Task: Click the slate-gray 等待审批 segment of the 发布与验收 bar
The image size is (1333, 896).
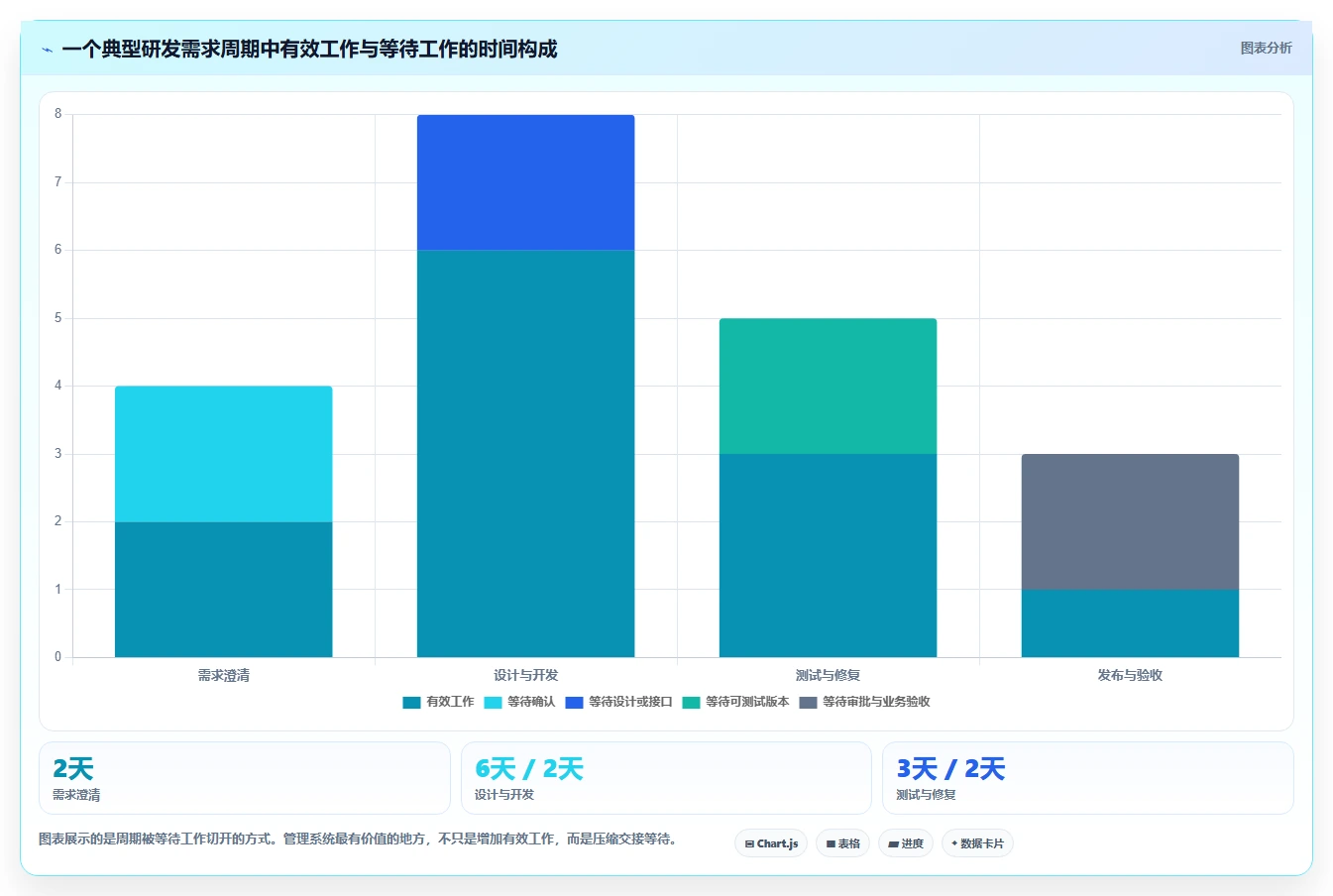Action: coord(1130,522)
